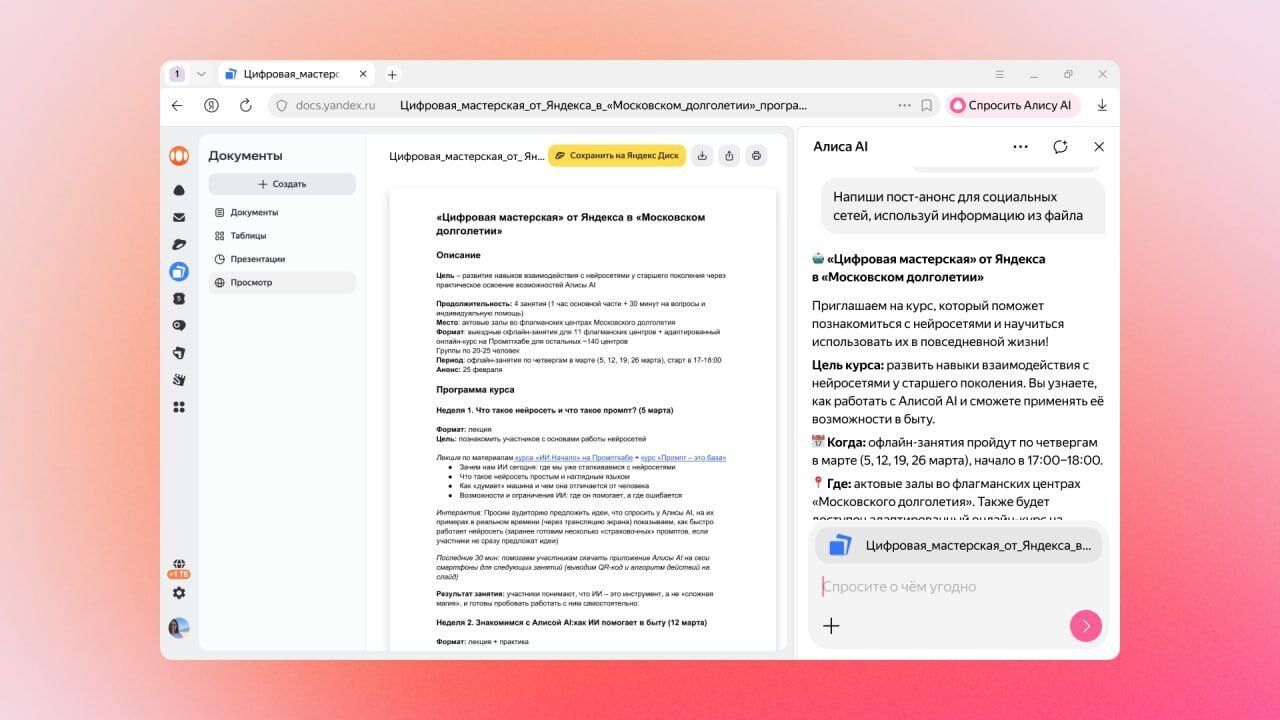Open the address bar overflow menu
Image resolution: width=1280 pixels, height=720 pixels.
pyautogui.click(x=903, y=104)
